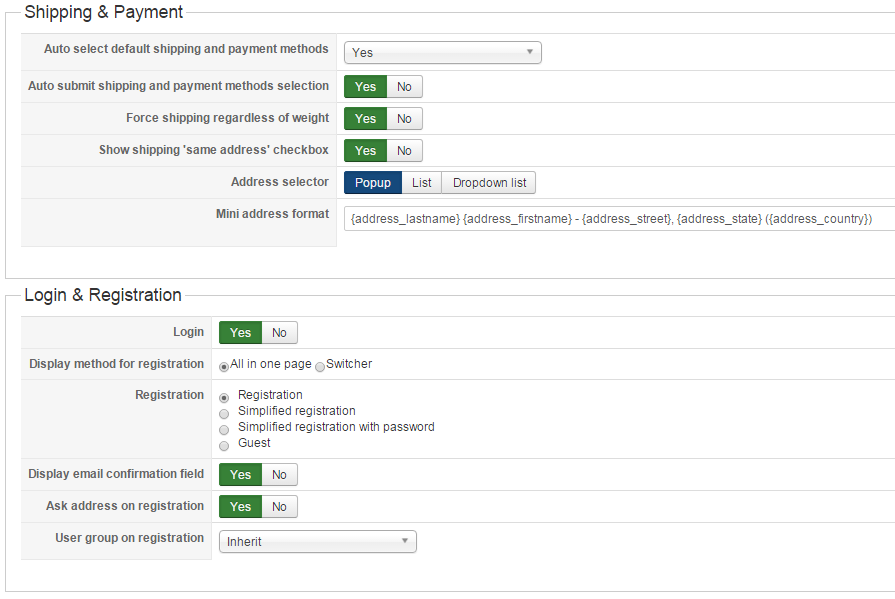The image size is (895, 599).
Task: Choose List as address selector
Action: pyautogui.click(x=422, y=183)
